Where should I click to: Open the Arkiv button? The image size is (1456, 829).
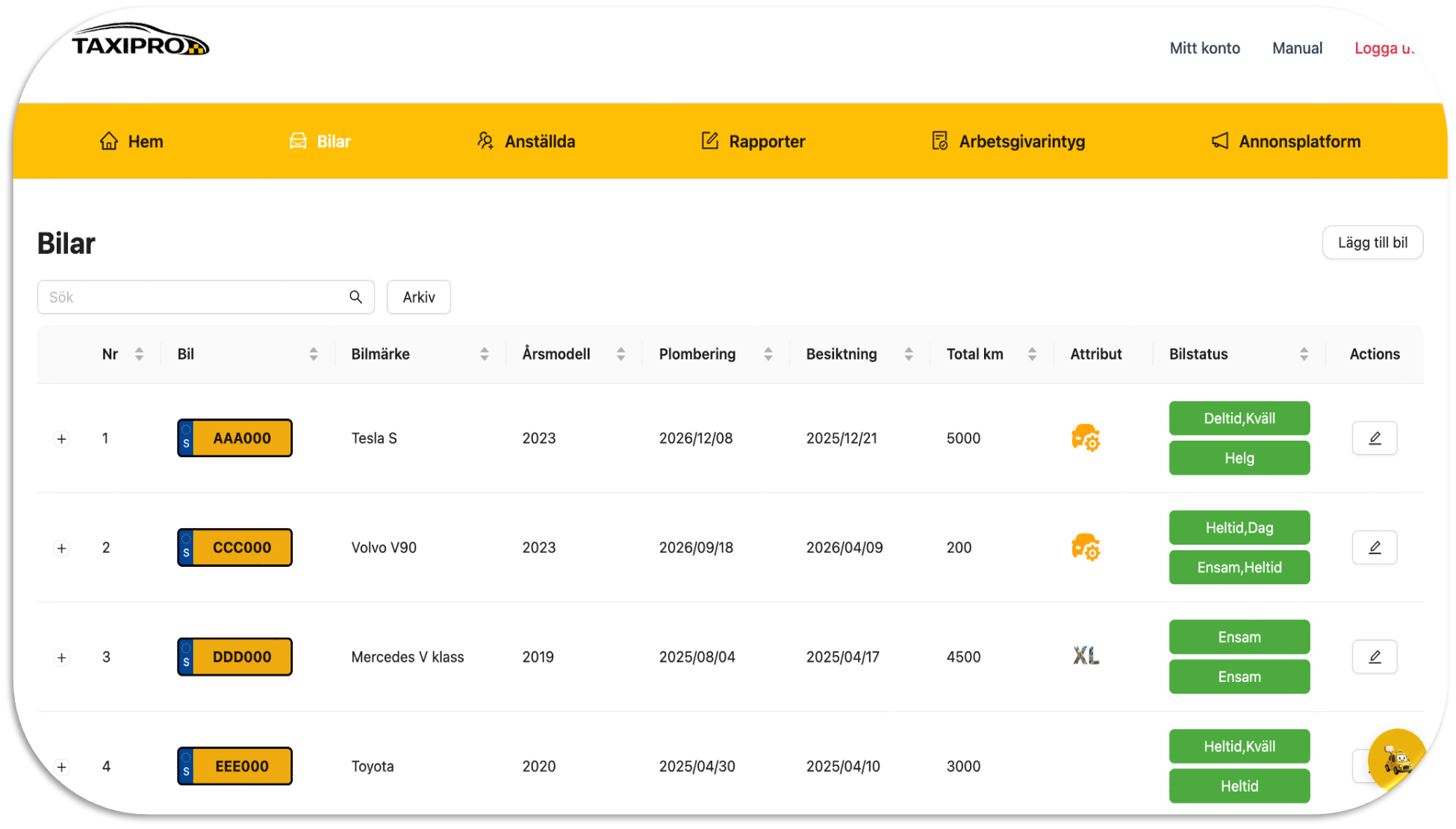pyautogui.click(x=418, y=297)
